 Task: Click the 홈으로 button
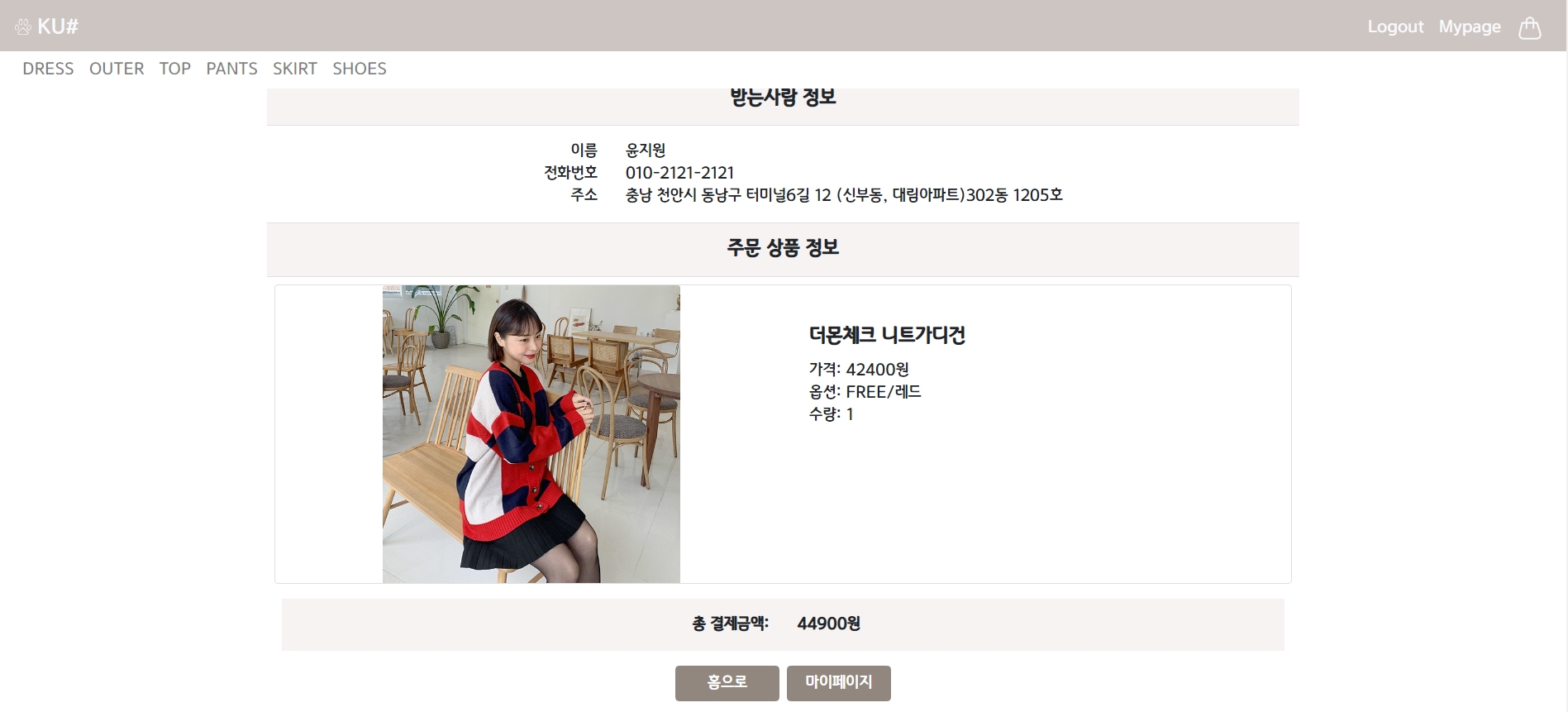pyautogui.click(x=727, y=683)
